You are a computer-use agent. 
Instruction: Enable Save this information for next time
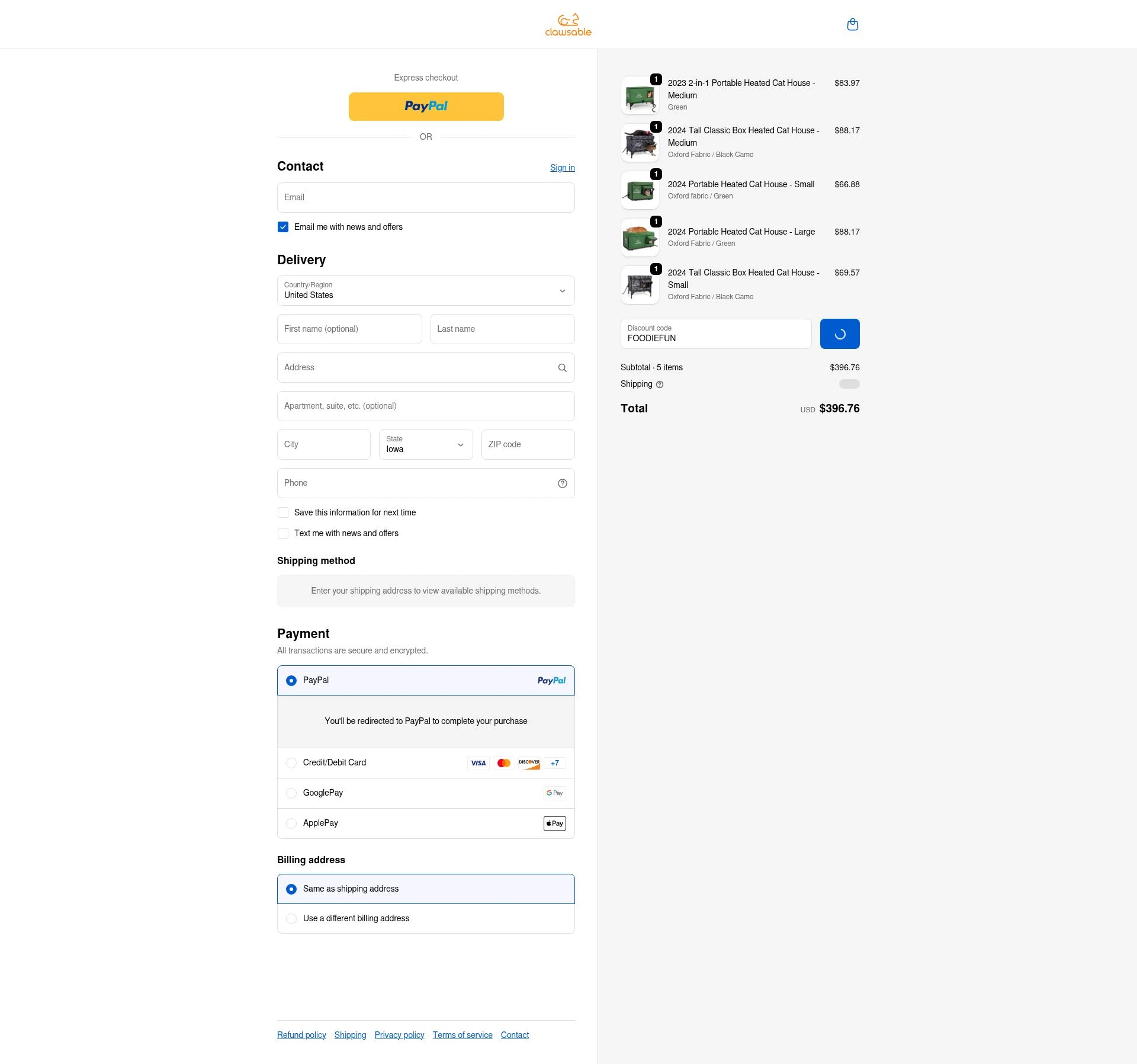(x=283, y=512)
